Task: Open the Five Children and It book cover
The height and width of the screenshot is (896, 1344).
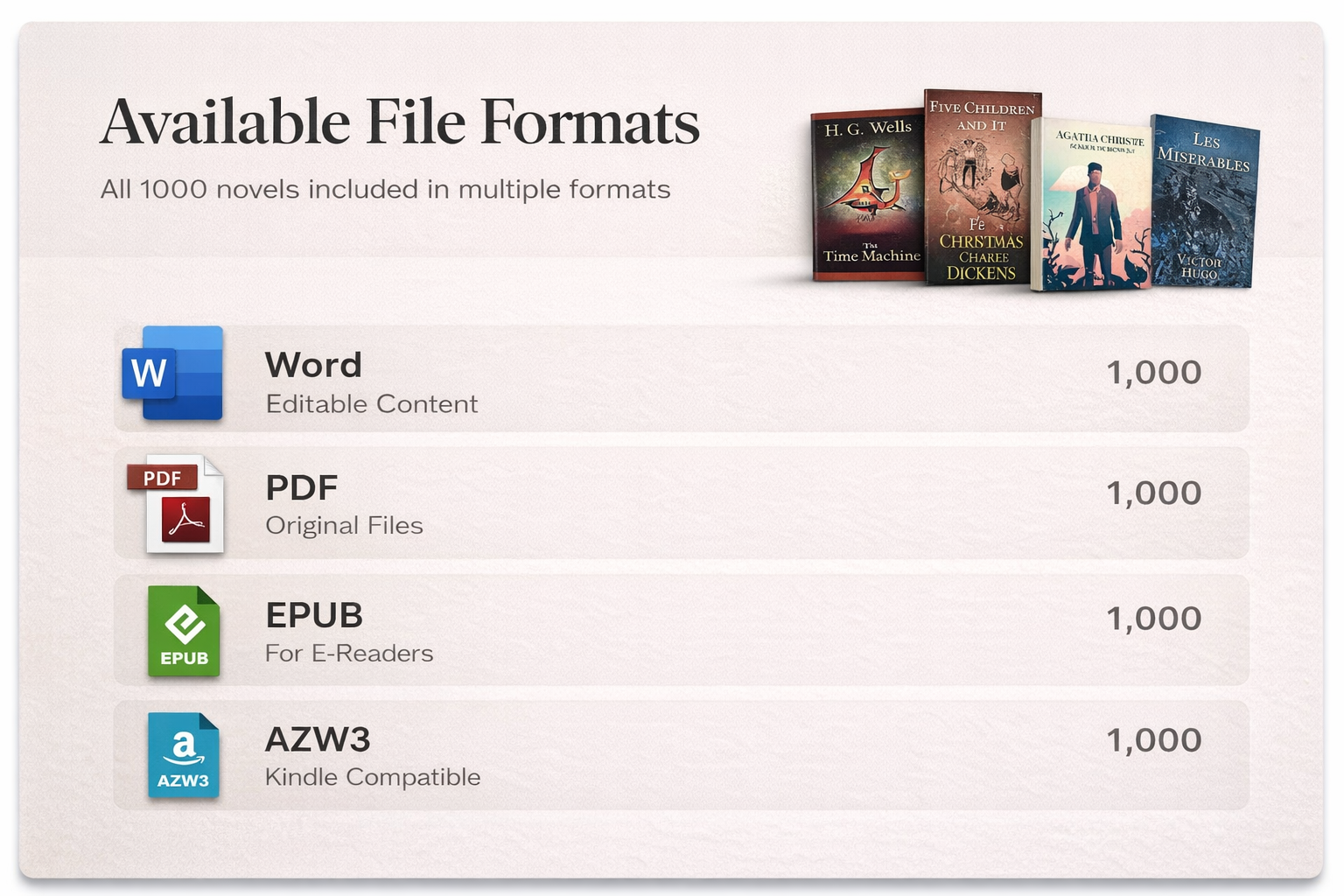Action: pyautogui.click(x=980, y=188)
